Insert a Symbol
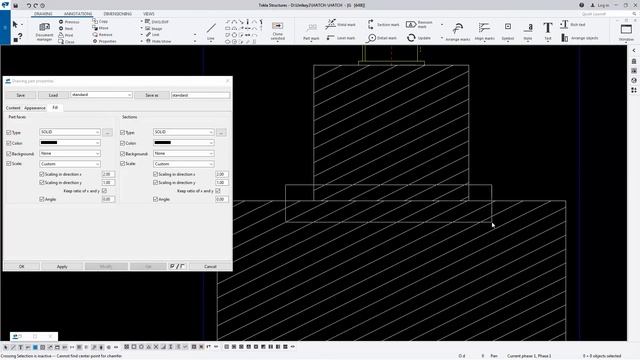The image size is (640, 360). pos(508,31)
